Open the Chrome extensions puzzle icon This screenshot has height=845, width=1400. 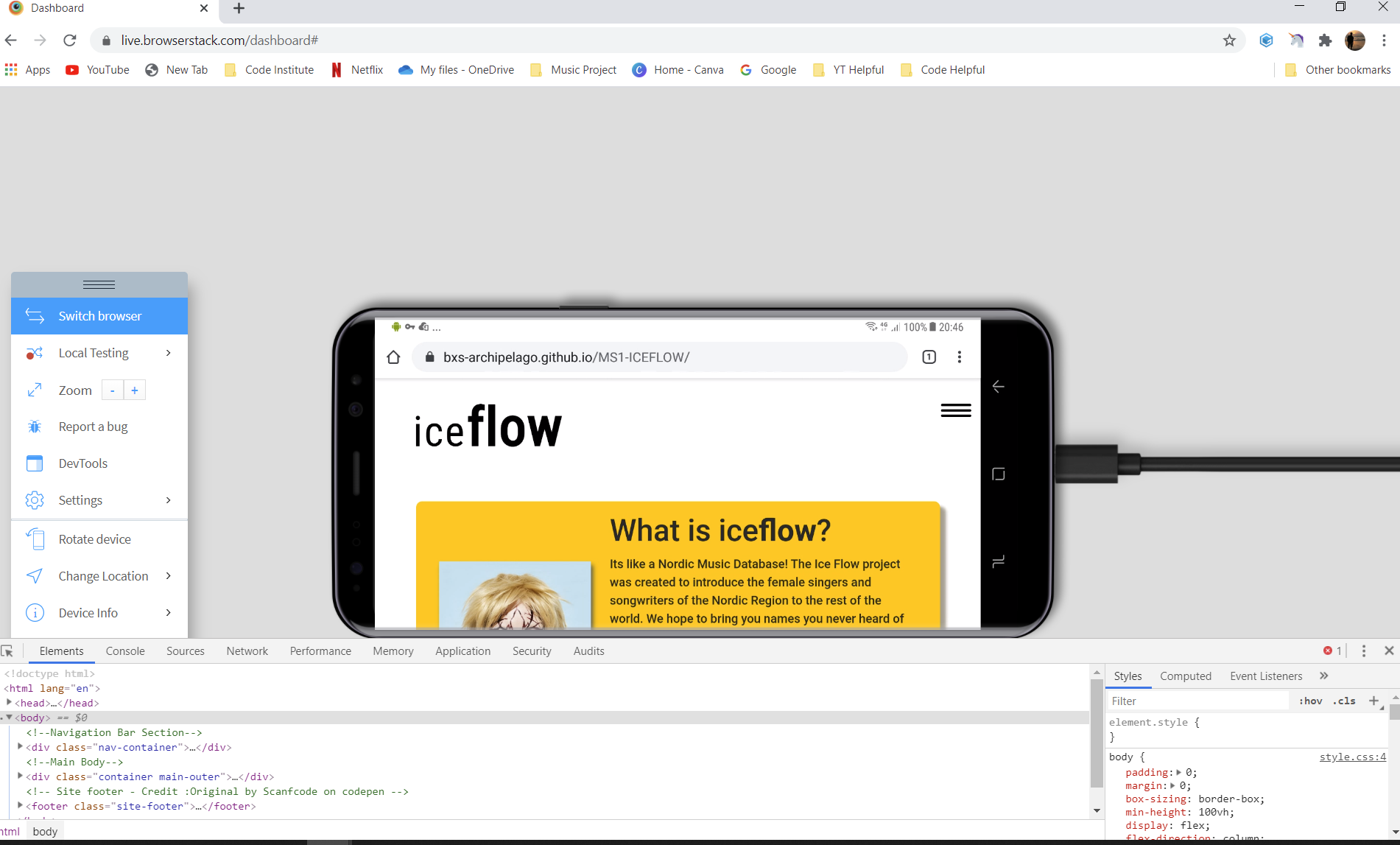(1325, 40)
